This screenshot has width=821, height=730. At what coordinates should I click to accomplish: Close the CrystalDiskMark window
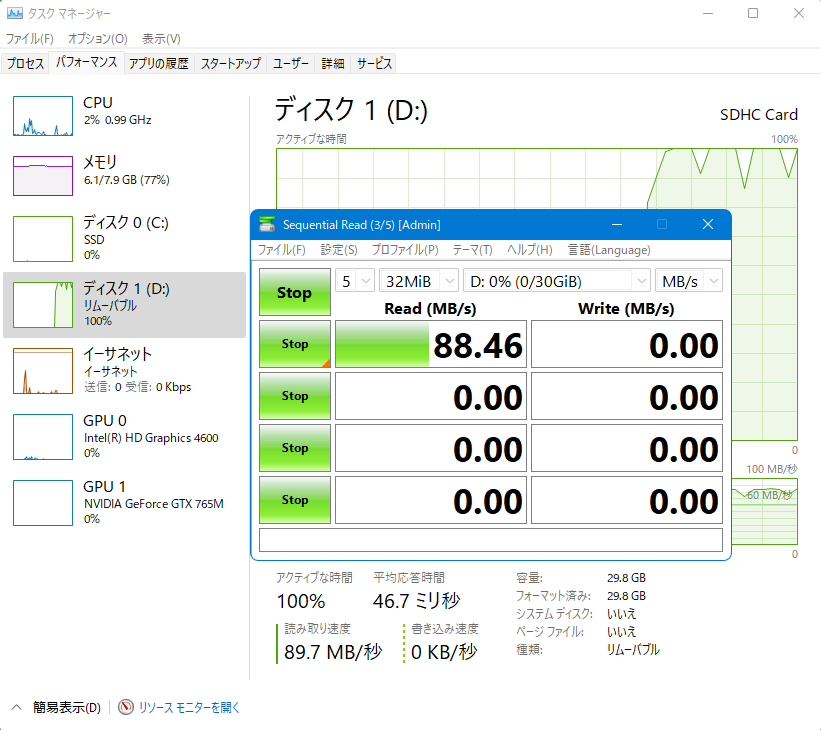(x=708, y=224)
